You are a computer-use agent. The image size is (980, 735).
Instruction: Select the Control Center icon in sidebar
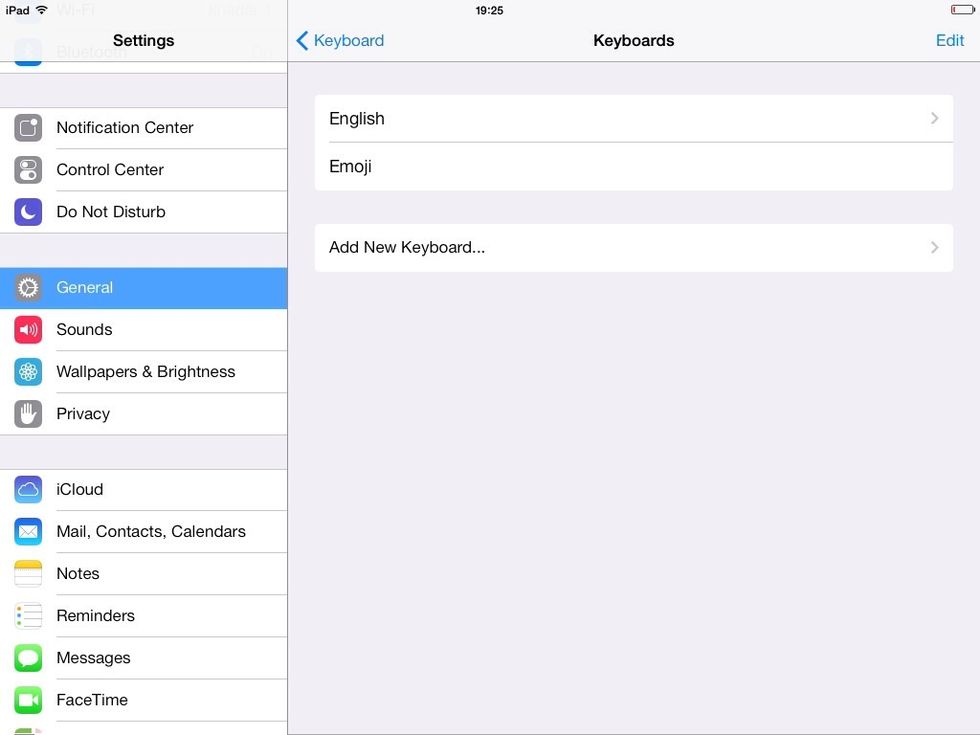coord(27,169)
